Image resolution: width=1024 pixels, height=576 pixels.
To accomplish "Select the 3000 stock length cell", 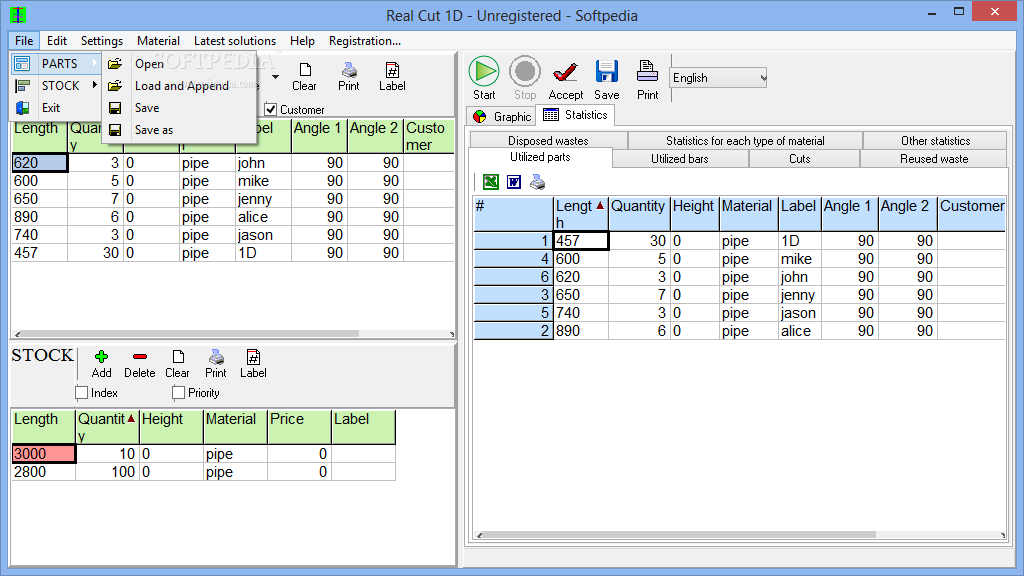I will click(44, 454).
